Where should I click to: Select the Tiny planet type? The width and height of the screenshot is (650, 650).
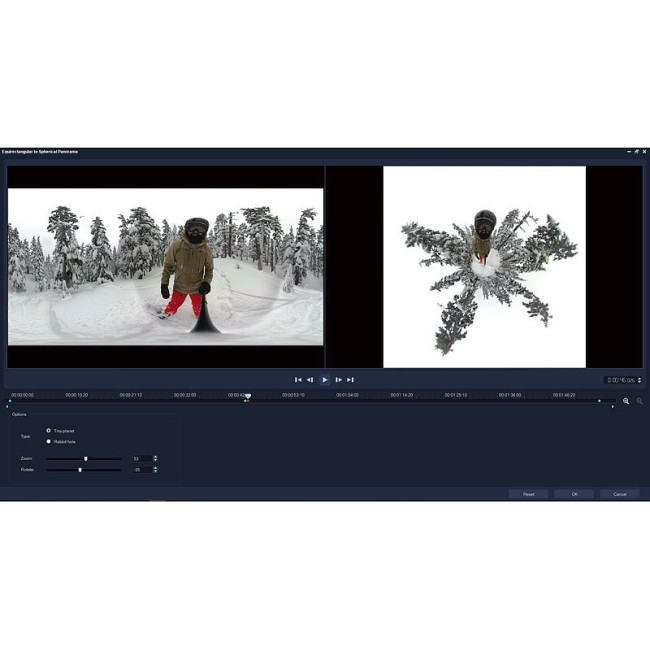point(49,431)
